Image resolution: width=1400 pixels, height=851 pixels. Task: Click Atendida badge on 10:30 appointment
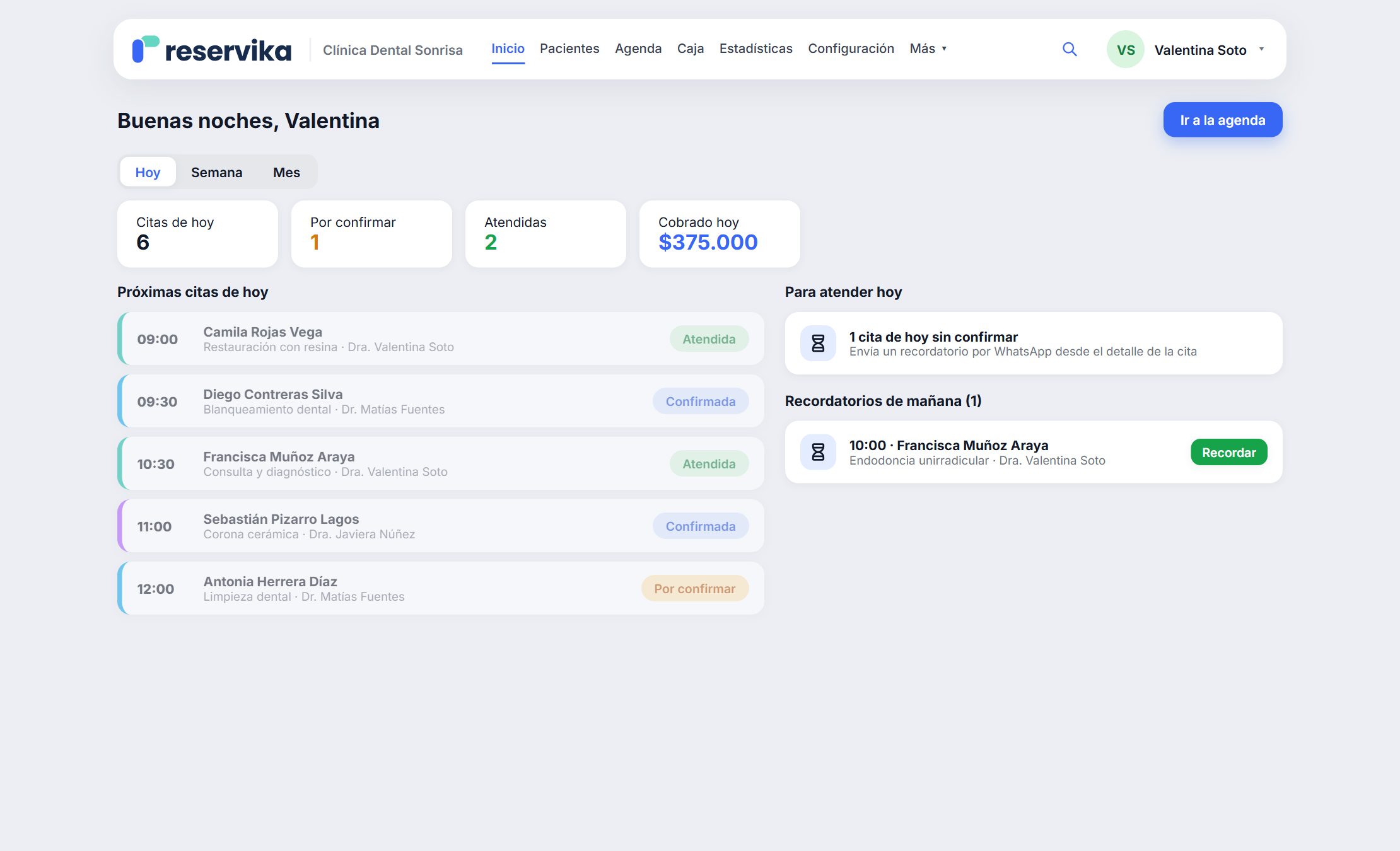tap(709, 464)
